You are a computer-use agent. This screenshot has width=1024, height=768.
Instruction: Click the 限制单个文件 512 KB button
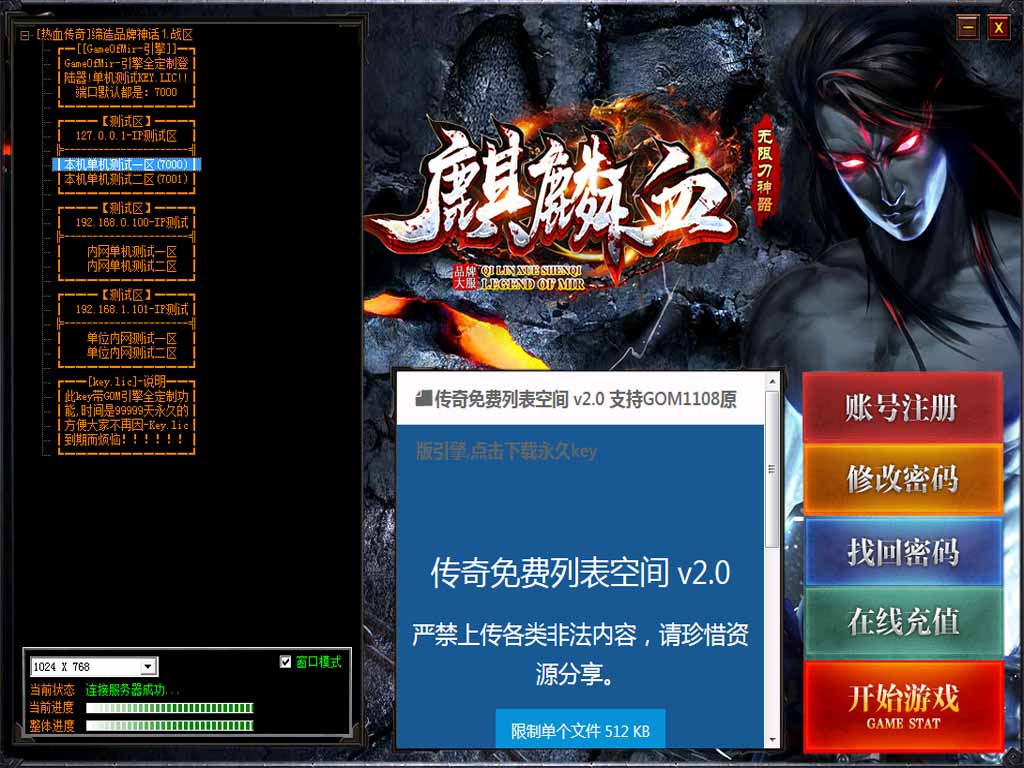pos(580,730)
